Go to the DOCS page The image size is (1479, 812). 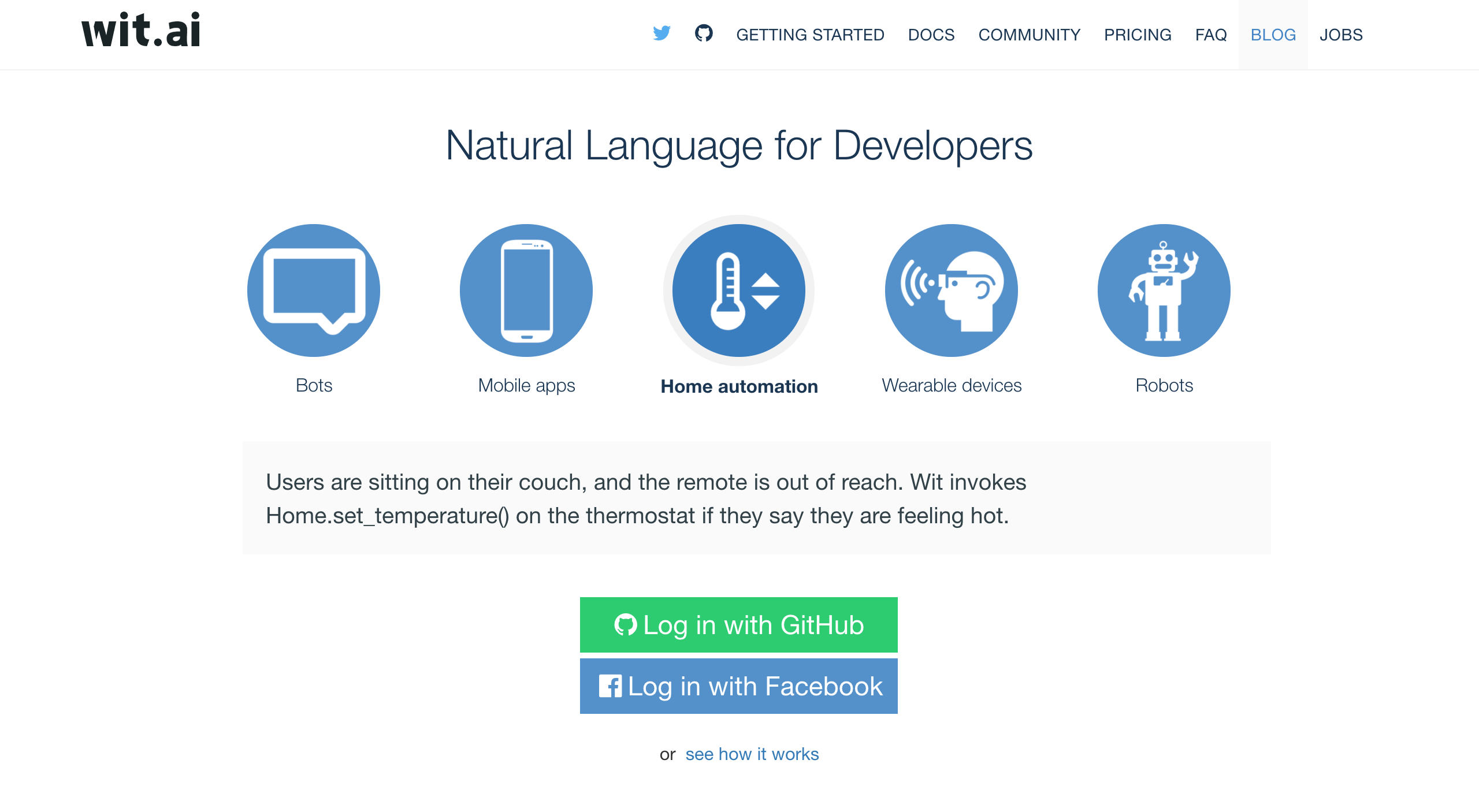click(931, 35)
